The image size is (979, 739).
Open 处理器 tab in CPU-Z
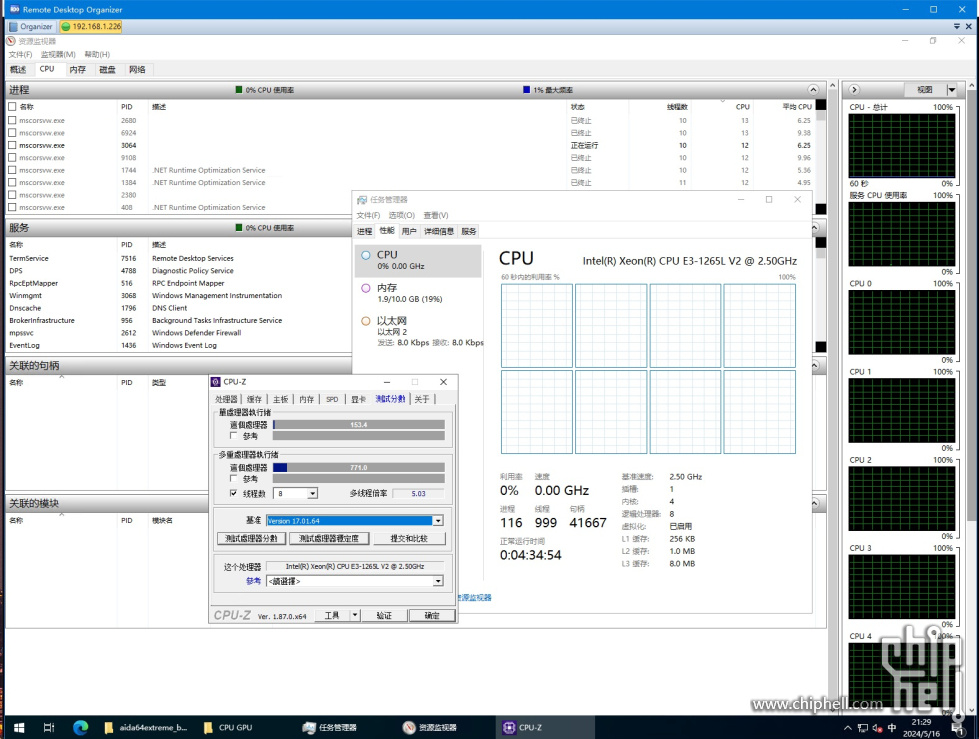(x=226, y=399)
